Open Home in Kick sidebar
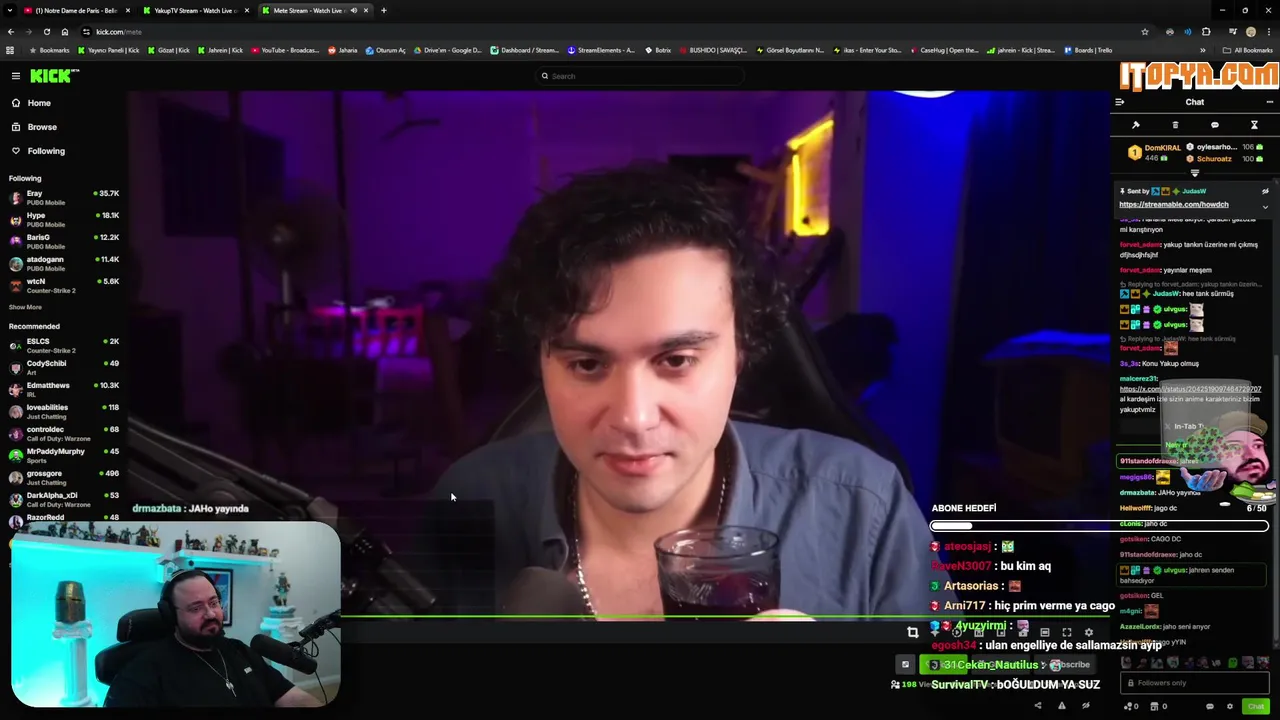The image size is (1280, 720). [x=39, y=103]
